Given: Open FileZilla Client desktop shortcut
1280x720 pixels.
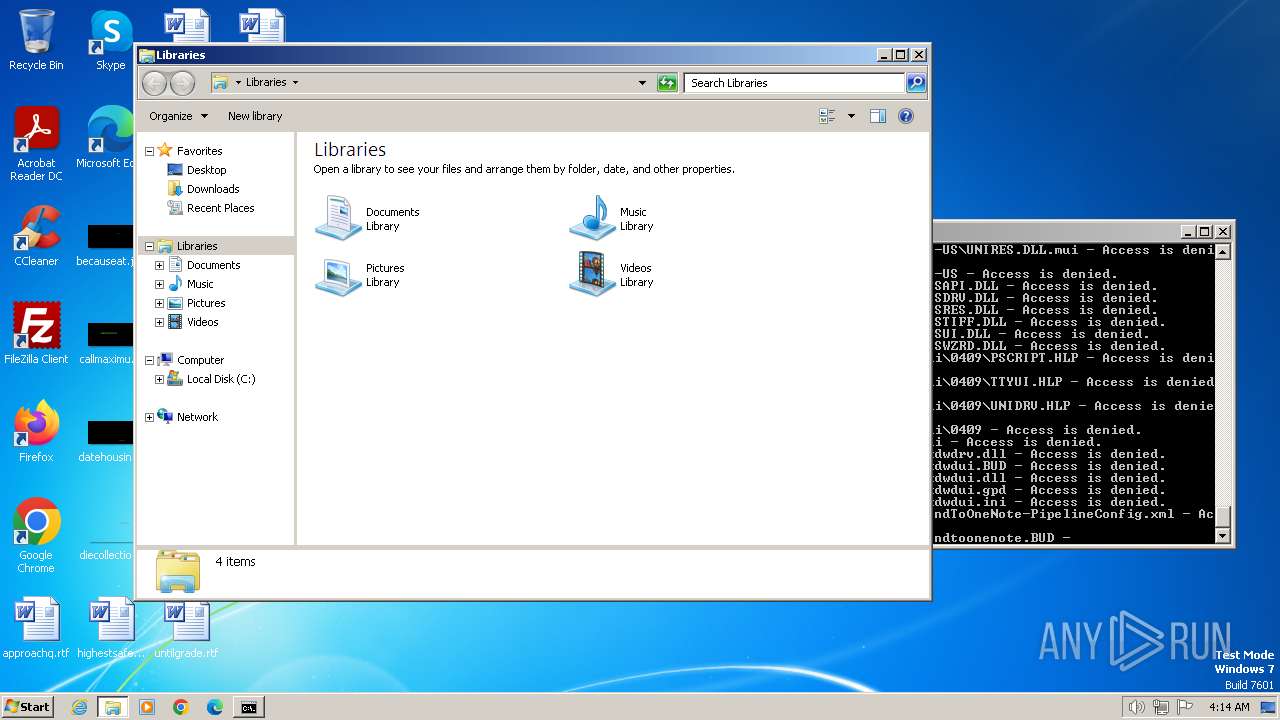Looking at the screenshot, I should pyautogui.click(x=36, y=333).
